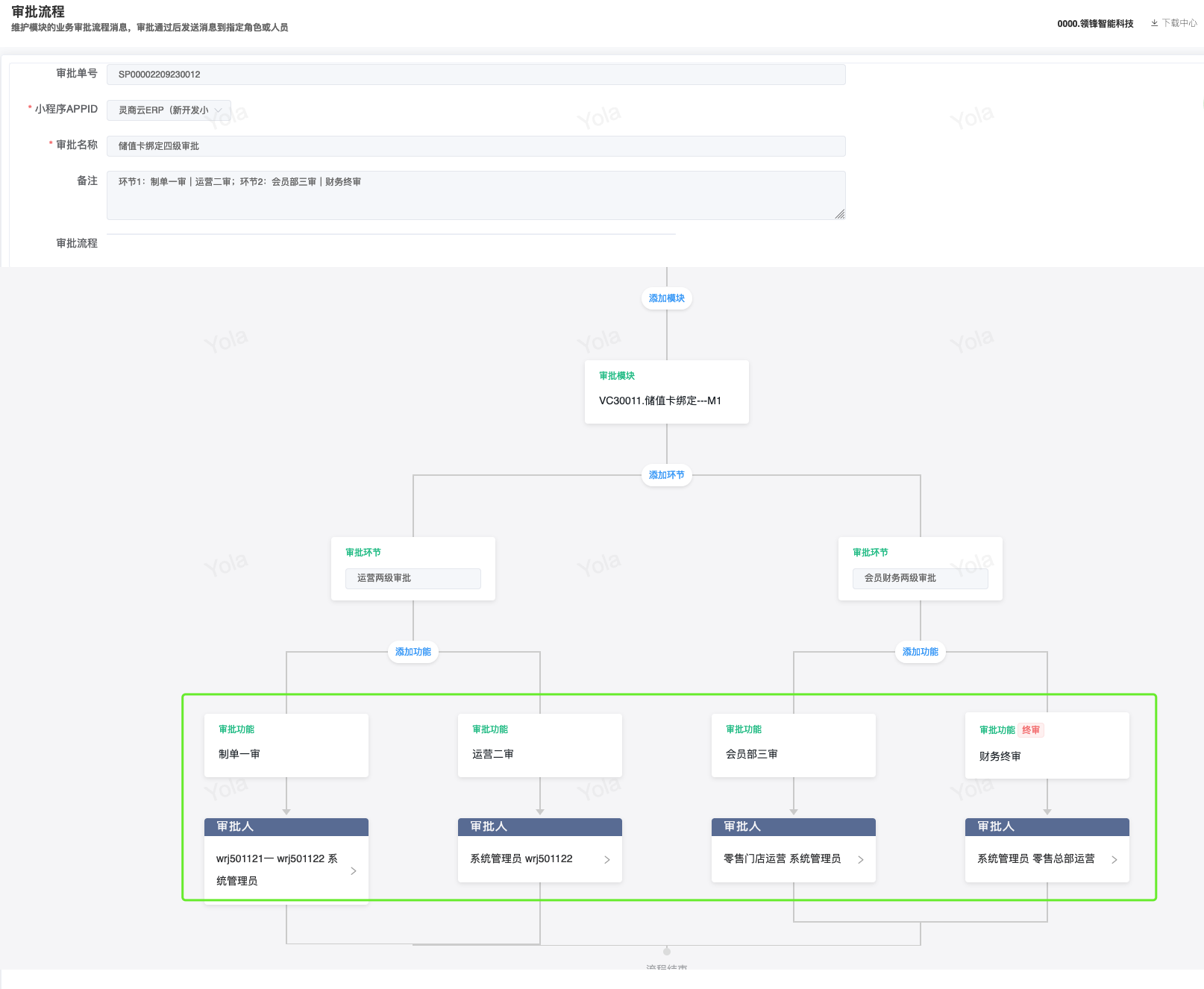This screenshot has height=989, width=1204.
Task: Click 添加功能 under 运营两级审批
Action: click(x=413, y=652)
